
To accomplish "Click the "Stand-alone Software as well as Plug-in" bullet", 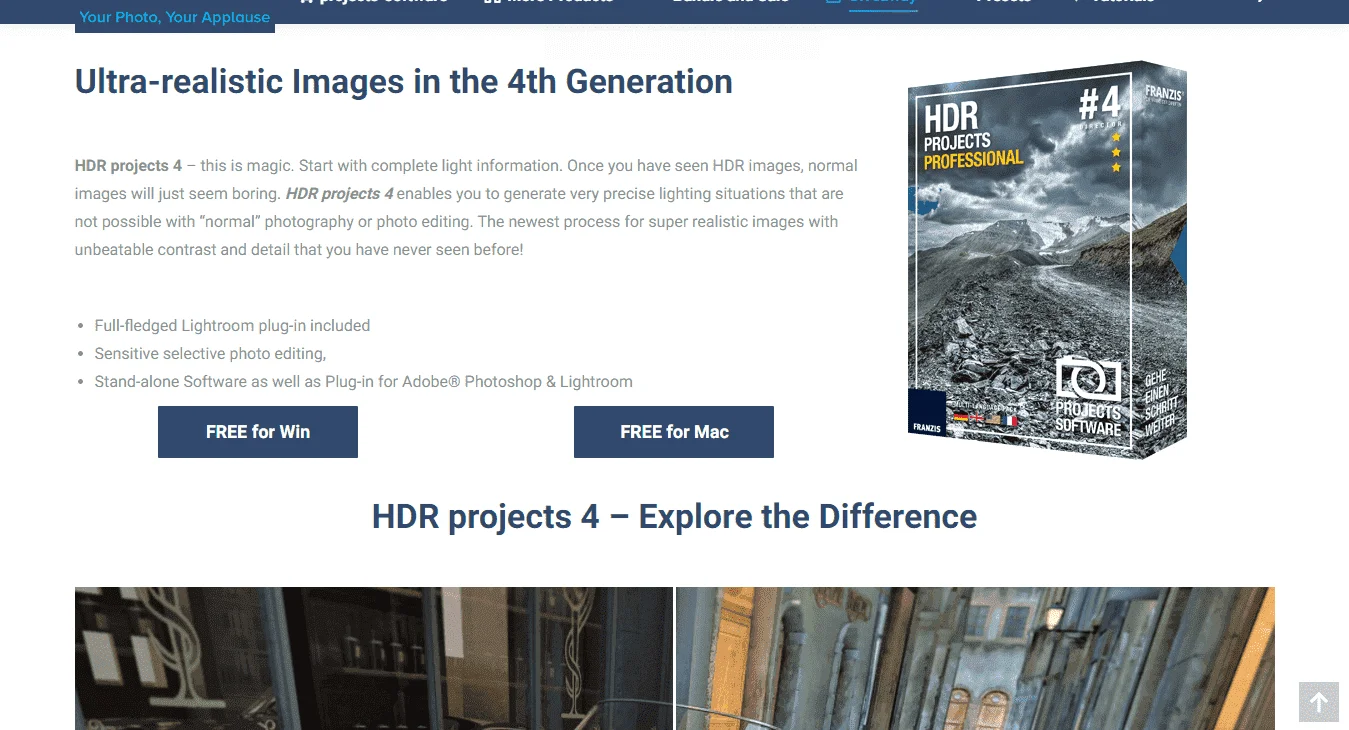I will [x=363, y=381].
